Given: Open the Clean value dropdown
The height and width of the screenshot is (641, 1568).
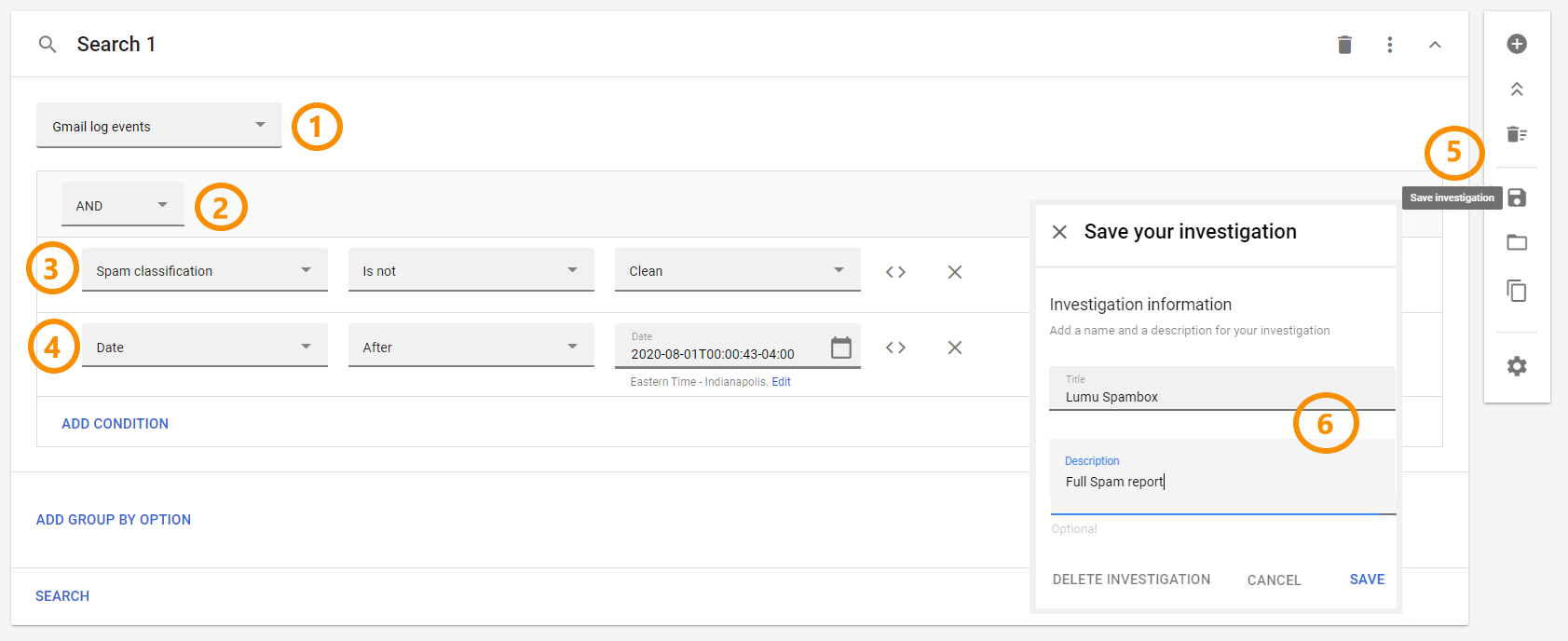Looking at the screenshot, I should click(x=737, y=271).
